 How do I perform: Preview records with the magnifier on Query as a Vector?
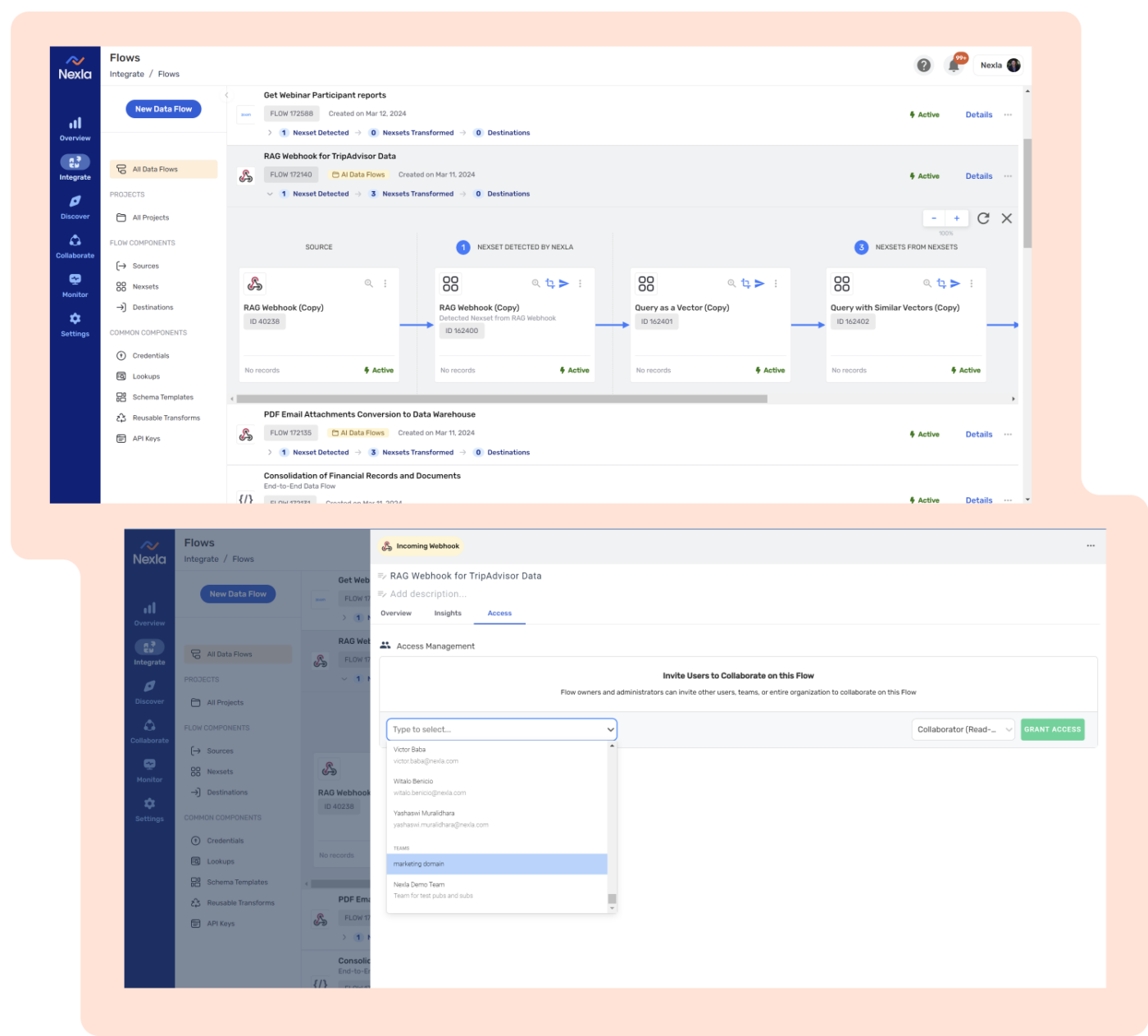[x=731, y=283]
